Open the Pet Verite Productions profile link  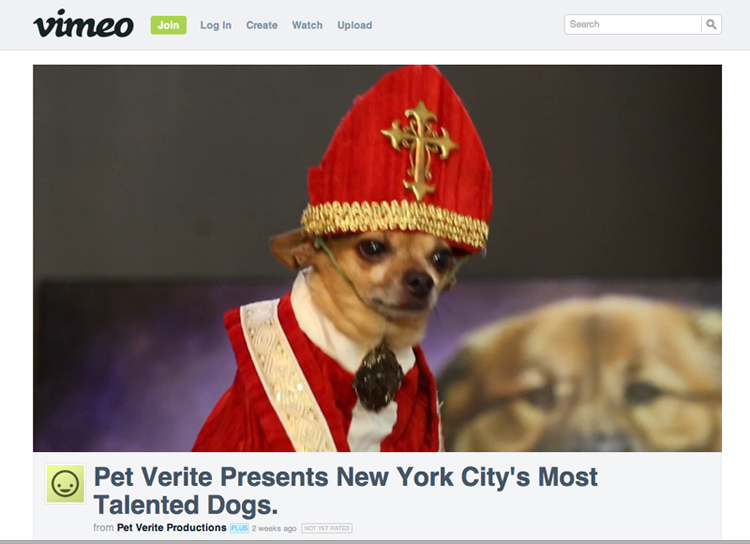[x=172, y=527]
